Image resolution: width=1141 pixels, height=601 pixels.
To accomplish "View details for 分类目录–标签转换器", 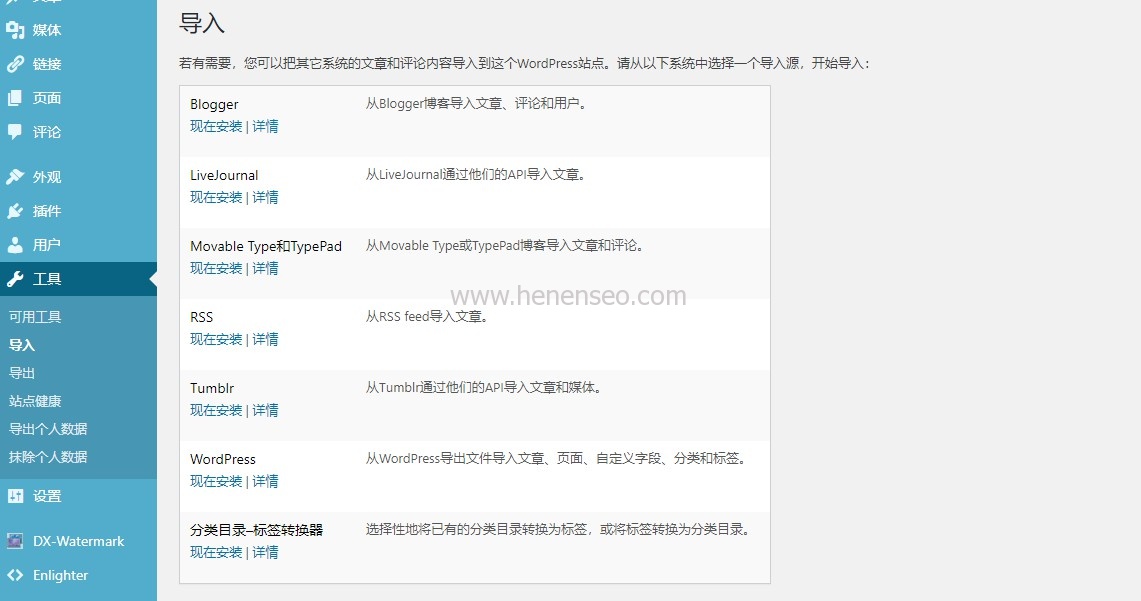I will click(x=266, y=552).
